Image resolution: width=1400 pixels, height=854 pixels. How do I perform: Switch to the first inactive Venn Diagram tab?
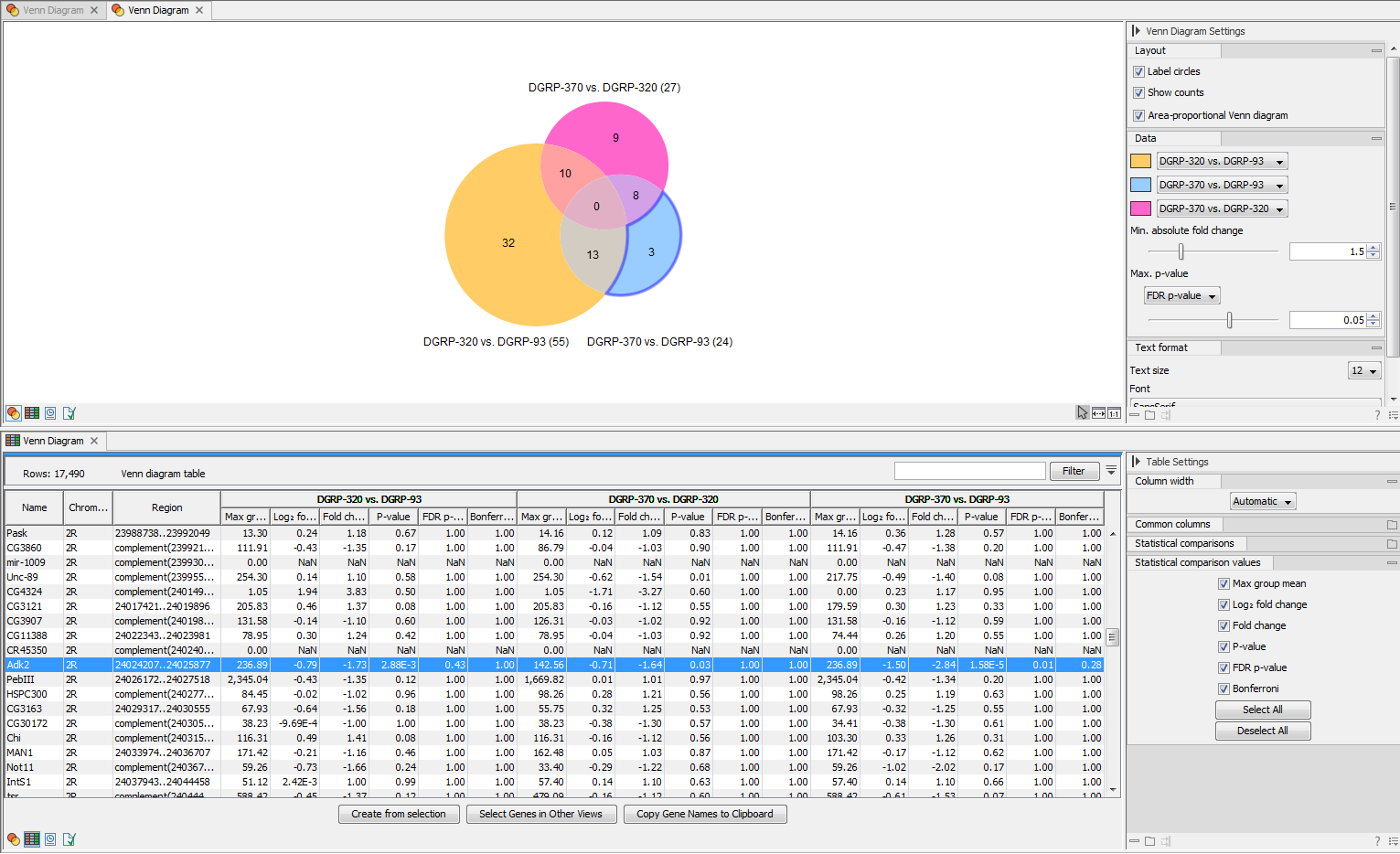tap(52, 10)
